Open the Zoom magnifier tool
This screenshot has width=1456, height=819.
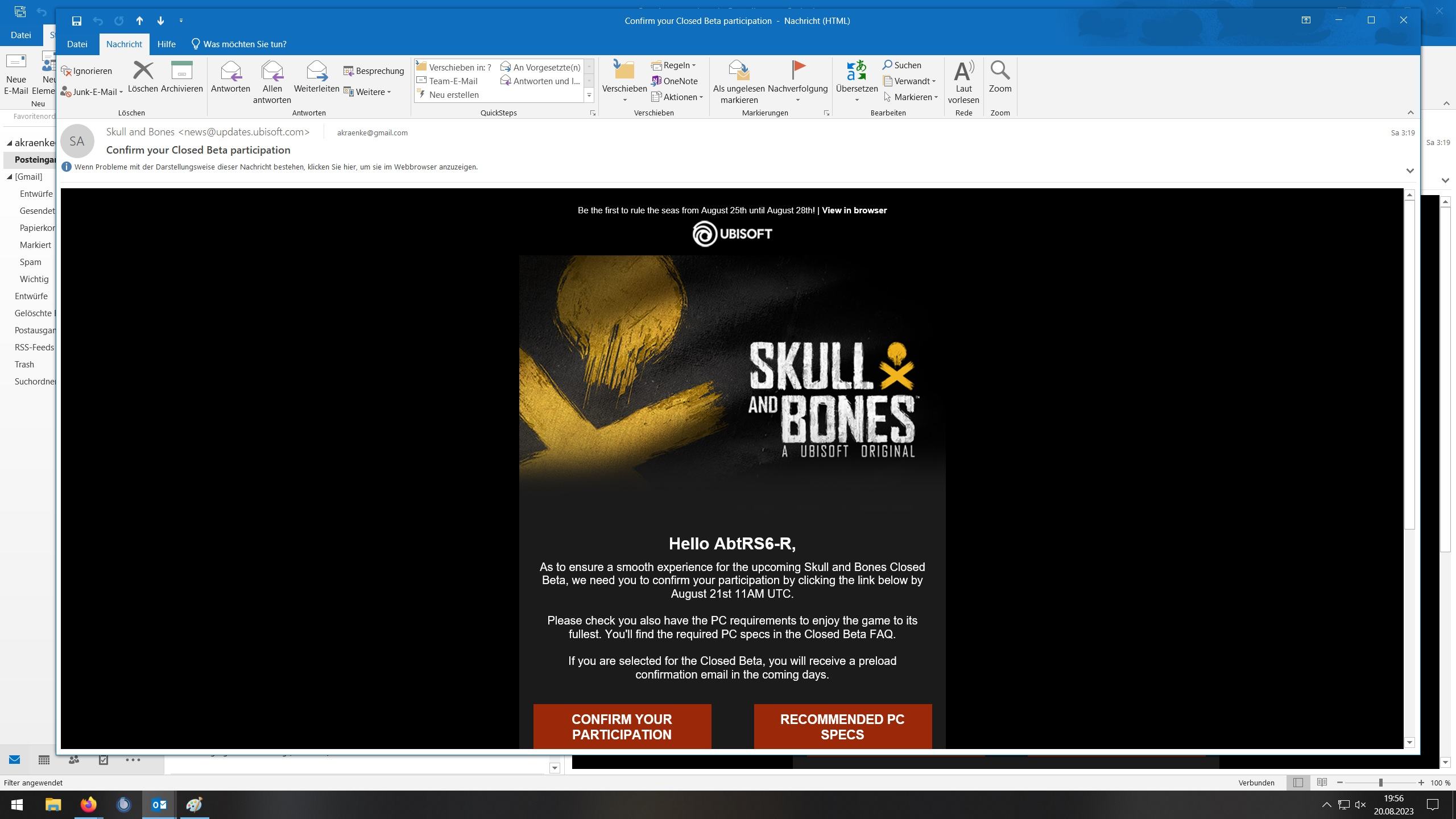[999, 73]
